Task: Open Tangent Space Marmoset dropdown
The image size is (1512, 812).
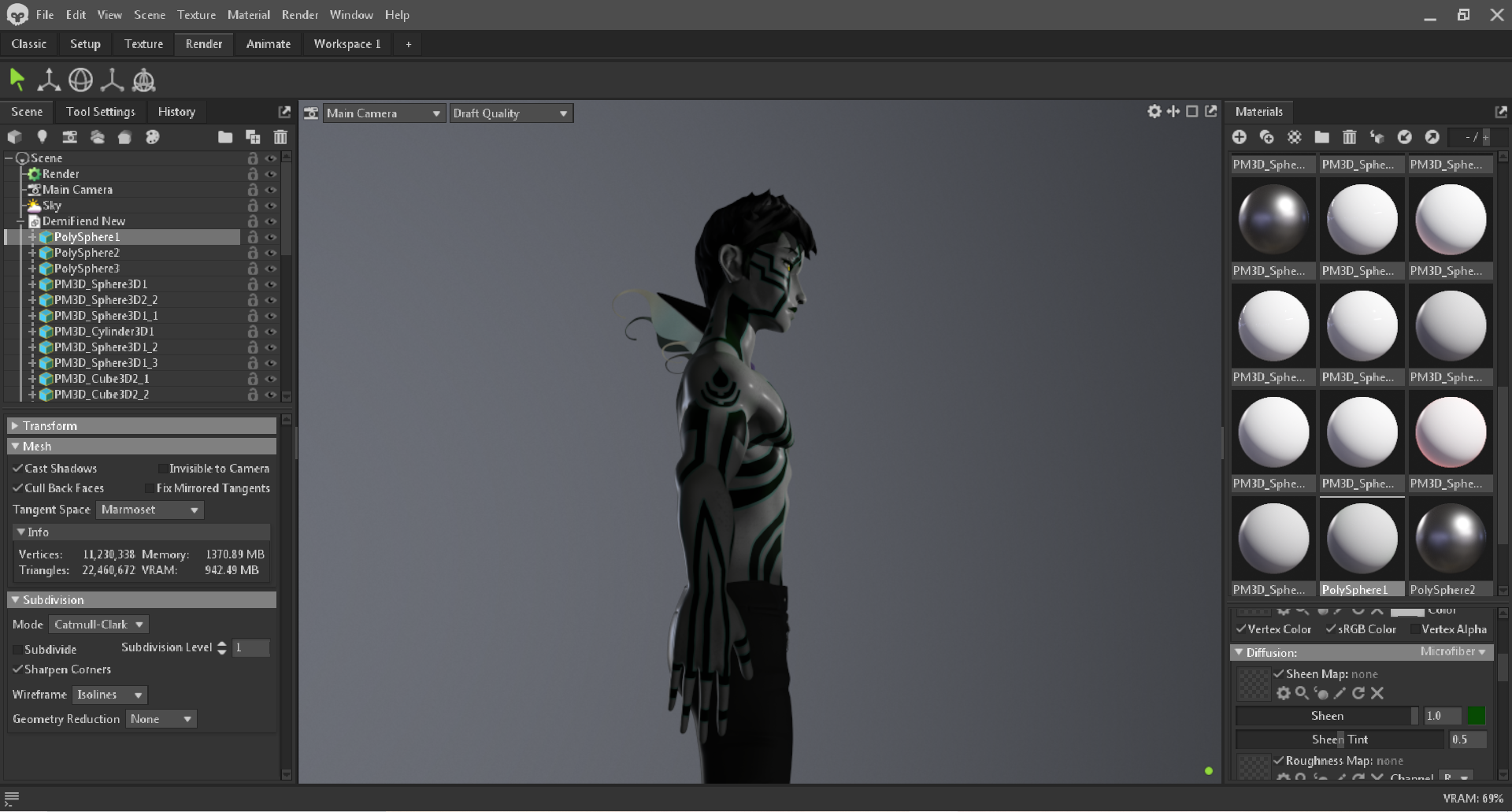Action: click(150, 510)
